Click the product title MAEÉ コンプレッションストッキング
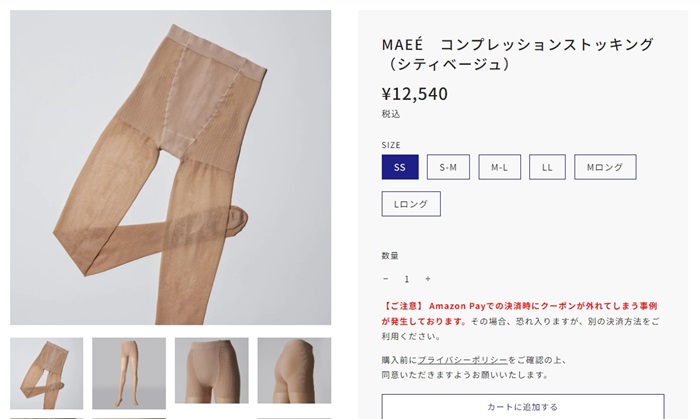Image resolution: width=700 pixels, height=419 pixels. tap(517, 54)
